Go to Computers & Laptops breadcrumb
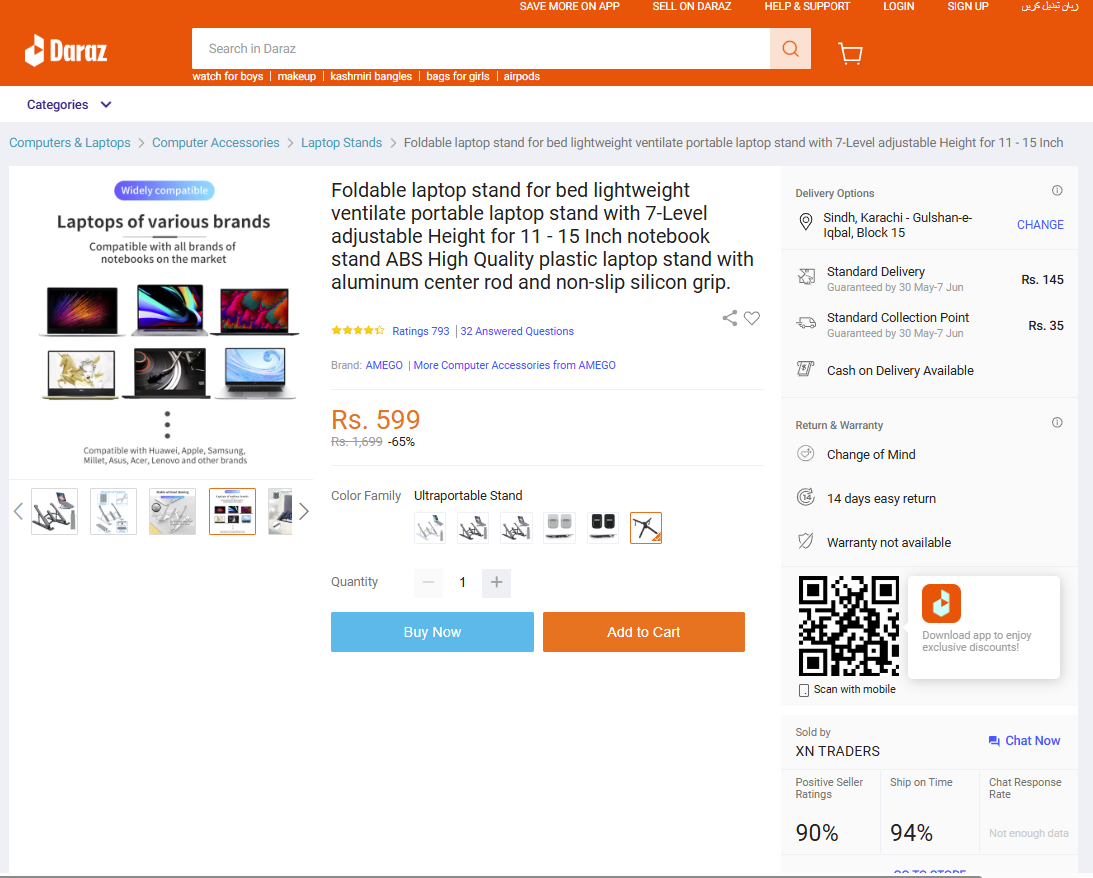Screen dimensions: 1093x878 pos(70,142)
